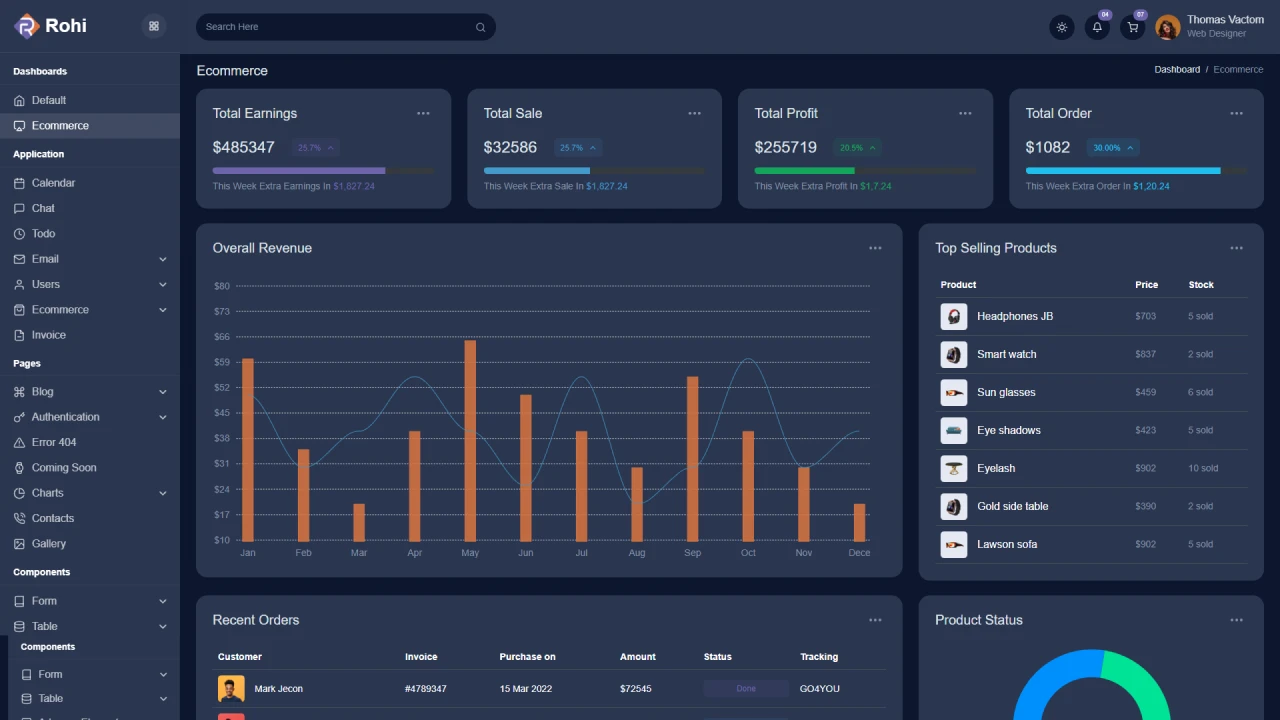Open Calendar menu item

pos(90,183)
